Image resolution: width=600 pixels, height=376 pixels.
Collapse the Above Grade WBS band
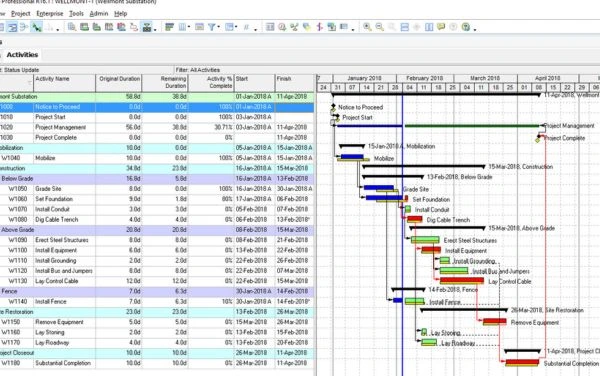click(x=157, y=230)
